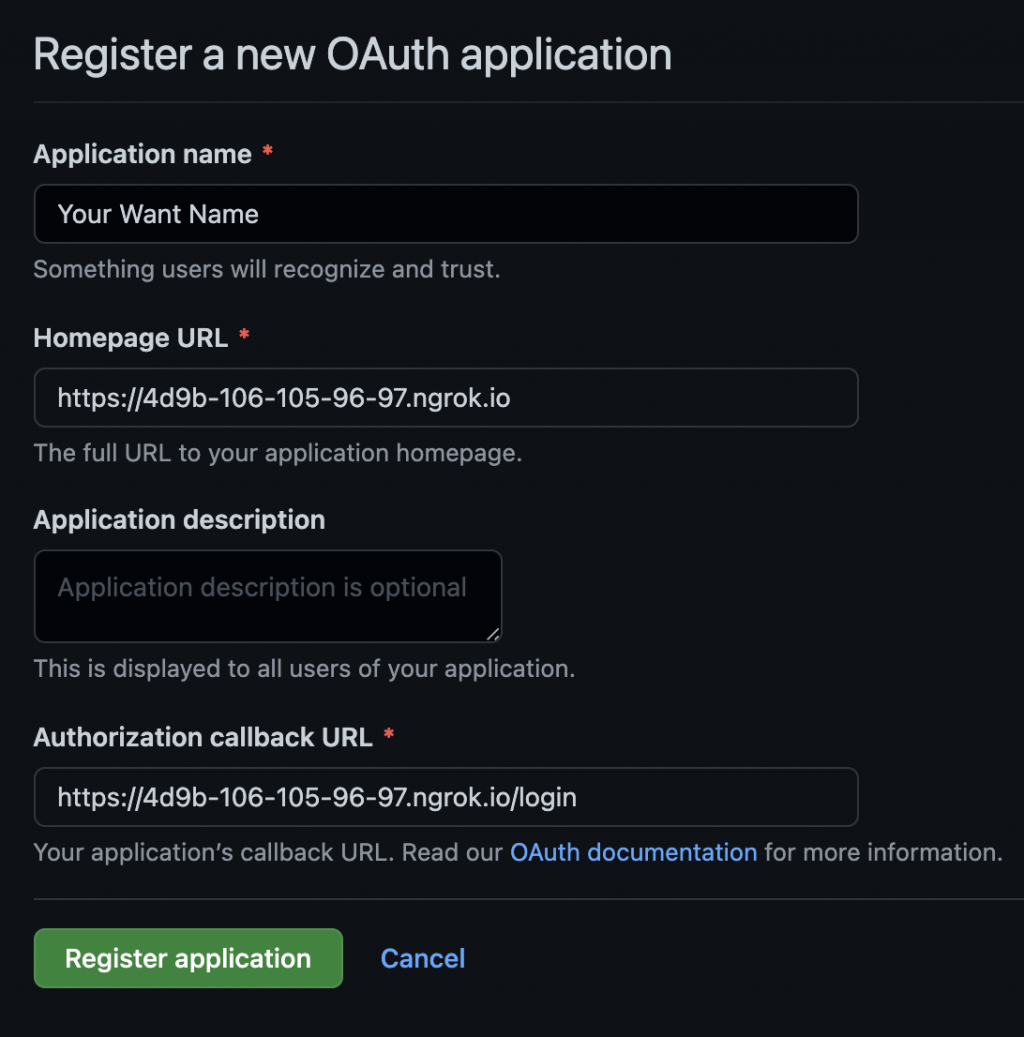Screen dimensions: 1024x1037
Task: Click the "displayed to all users" helper text
Action: coord(304,668)
